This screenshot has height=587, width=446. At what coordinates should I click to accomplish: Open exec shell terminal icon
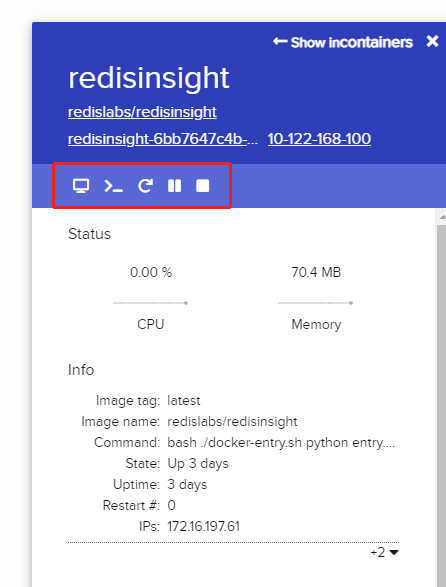pos(113,186)
